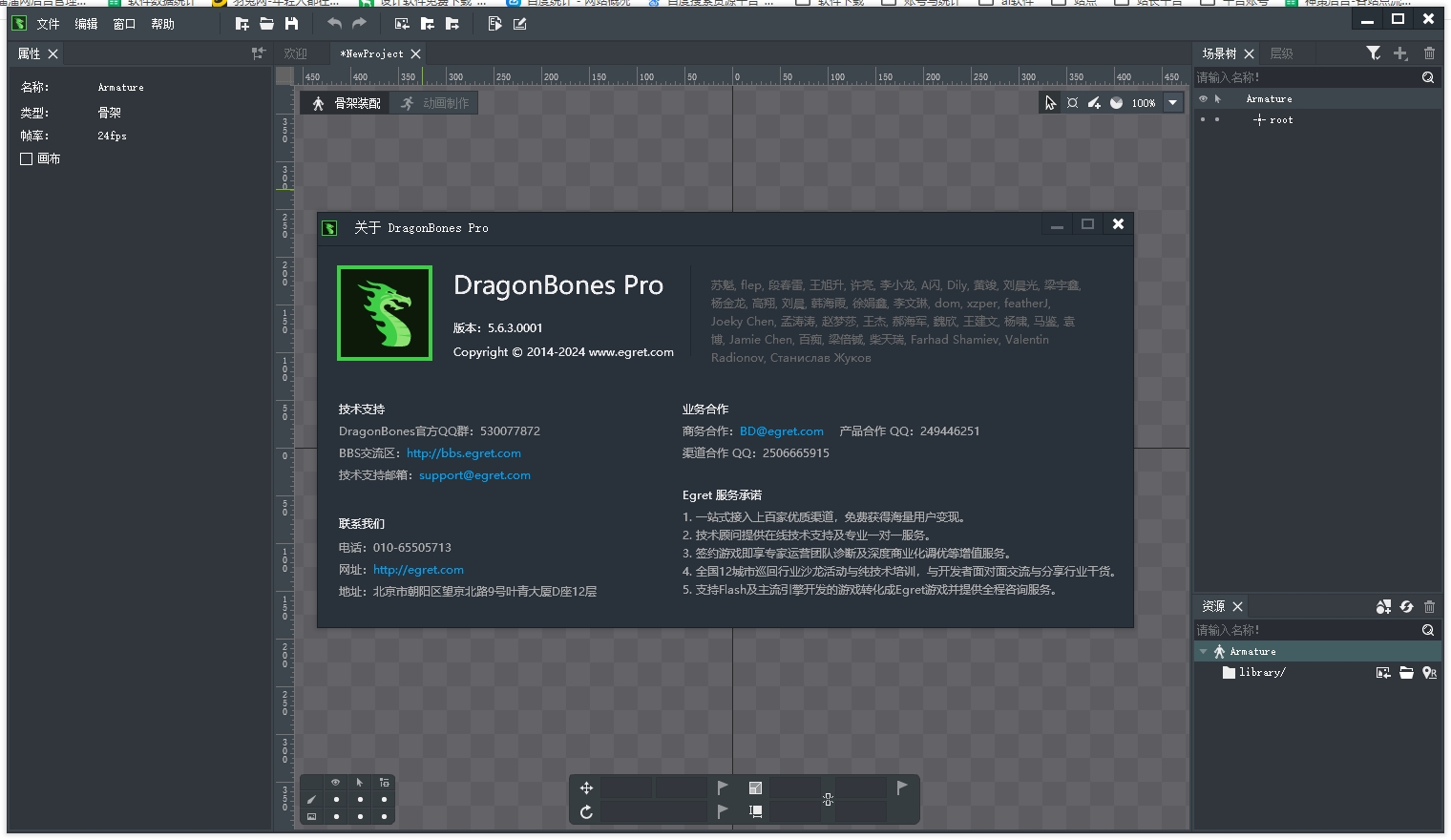Click the folder icon with left arrow
Viewport: 1451px width, 840px height.
pyautogui.click(x=427, y=24)
